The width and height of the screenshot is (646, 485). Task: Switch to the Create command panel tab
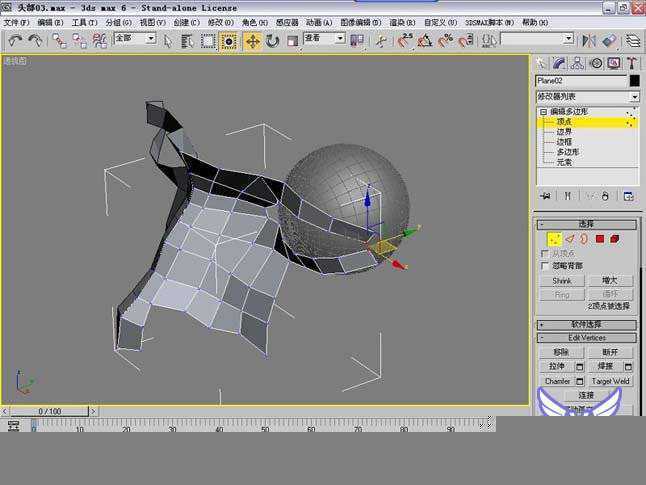541,63
